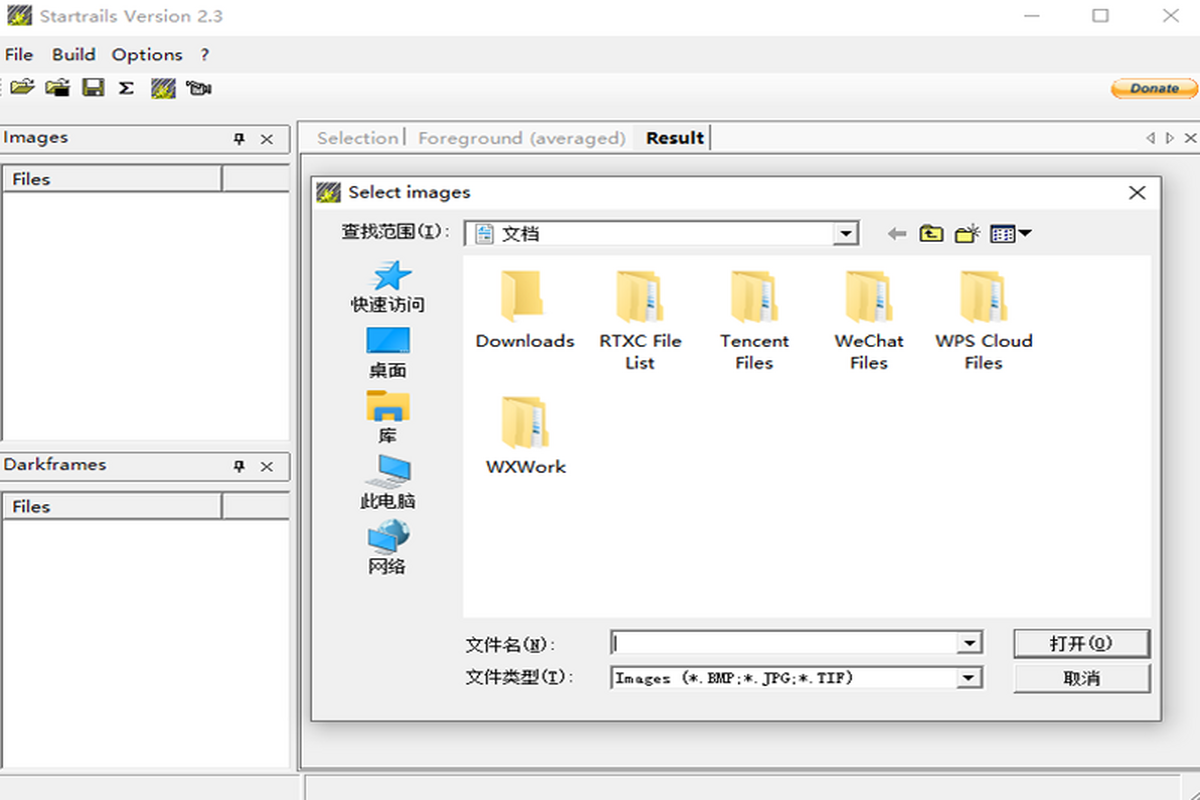The image size is (1200, 800).
Task: Select the Downloads folder
Action: [x=525, y=310]
